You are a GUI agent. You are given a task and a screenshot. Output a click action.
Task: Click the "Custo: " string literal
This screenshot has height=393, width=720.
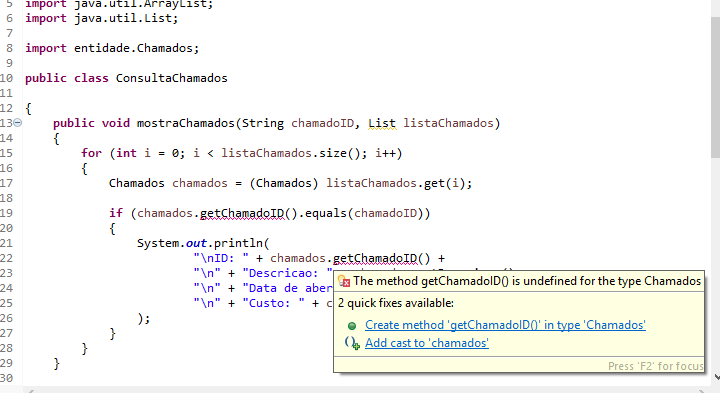[x=274, y=303]
